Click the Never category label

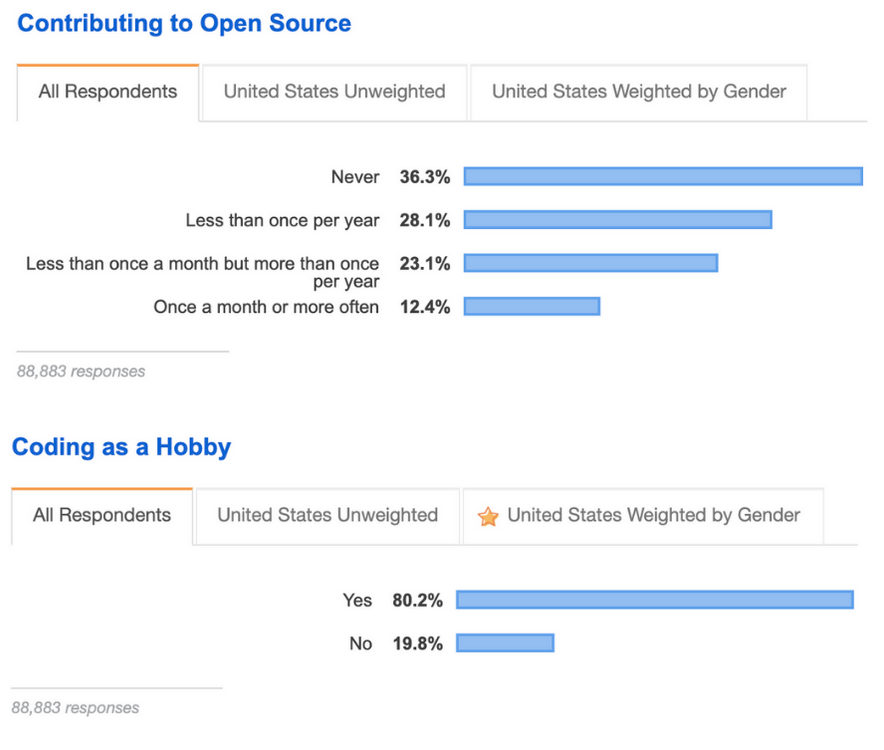(356, 176)
